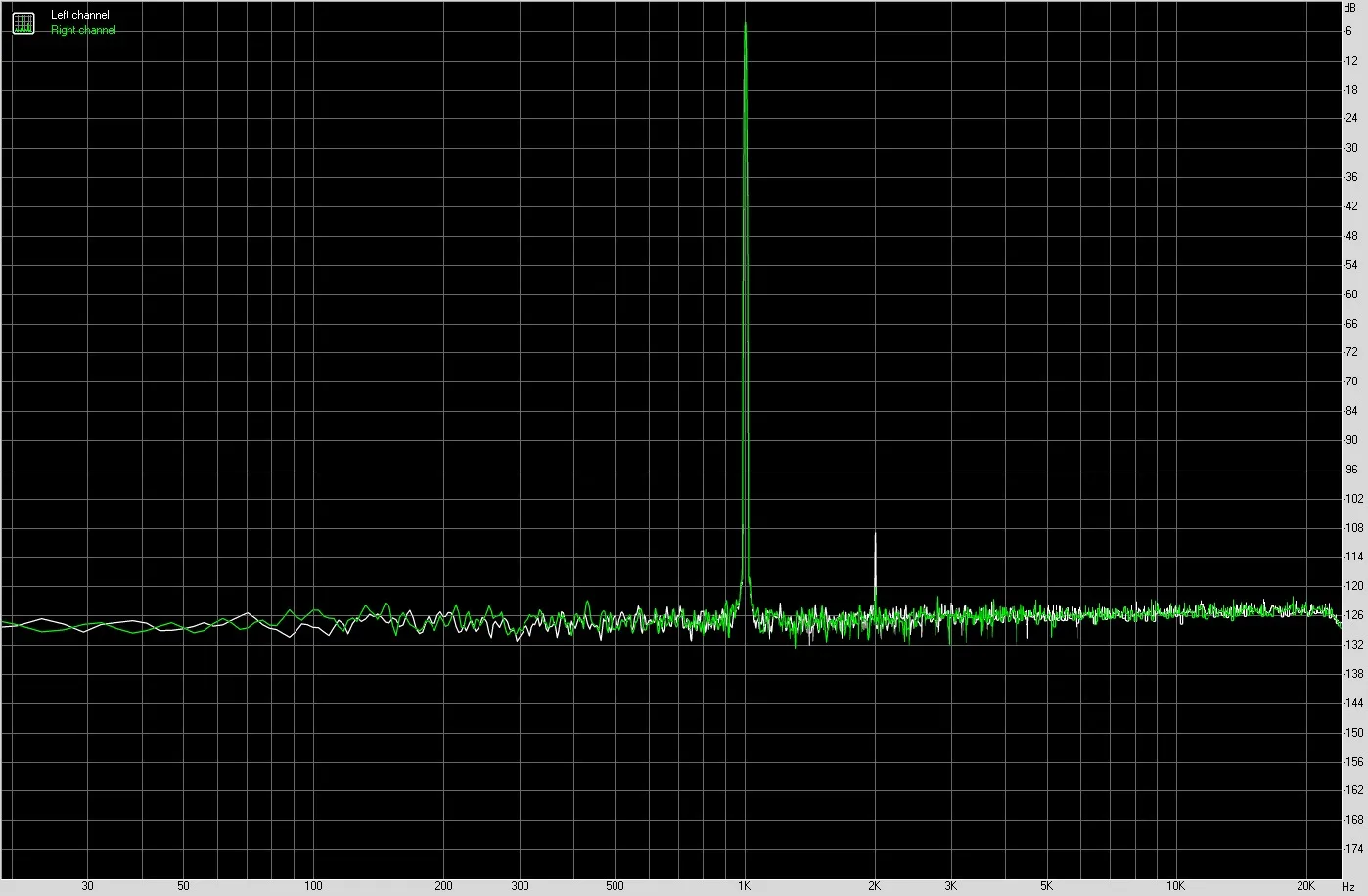
Task: Click the "500" frequency axis label
Action: point(615,886)
